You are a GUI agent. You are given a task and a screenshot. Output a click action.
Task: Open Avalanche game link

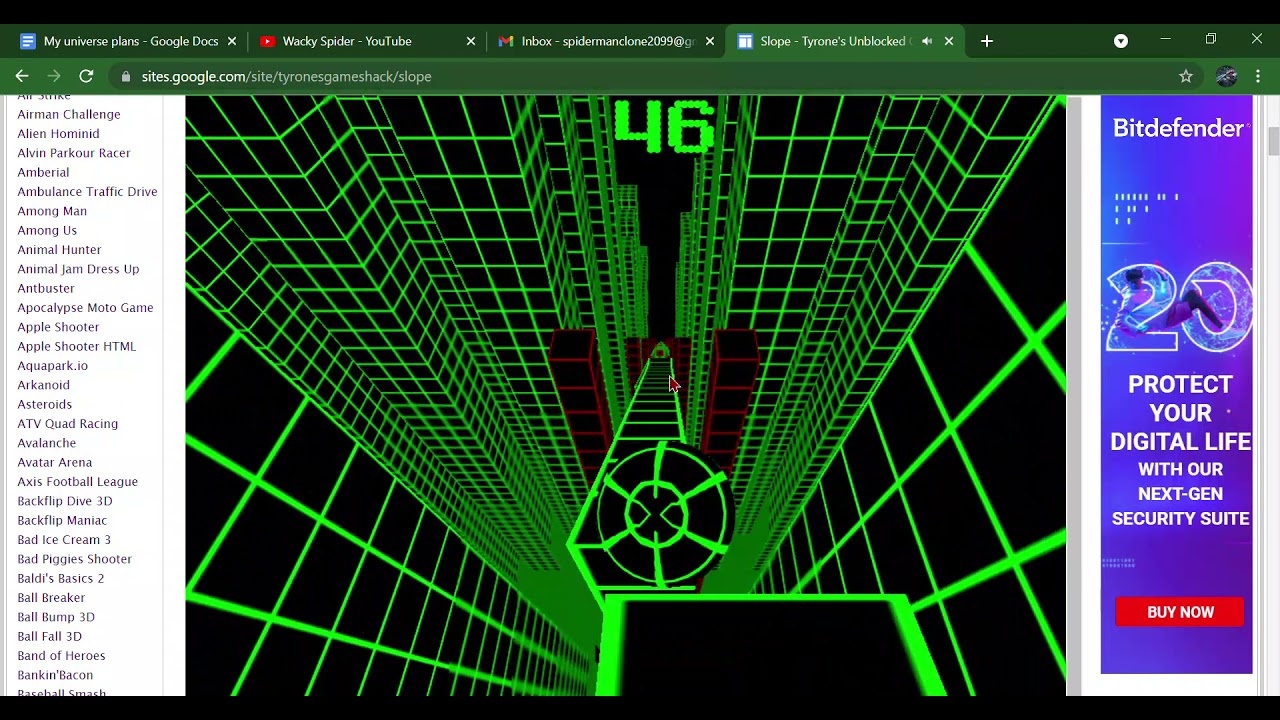[x=46, y=443]
